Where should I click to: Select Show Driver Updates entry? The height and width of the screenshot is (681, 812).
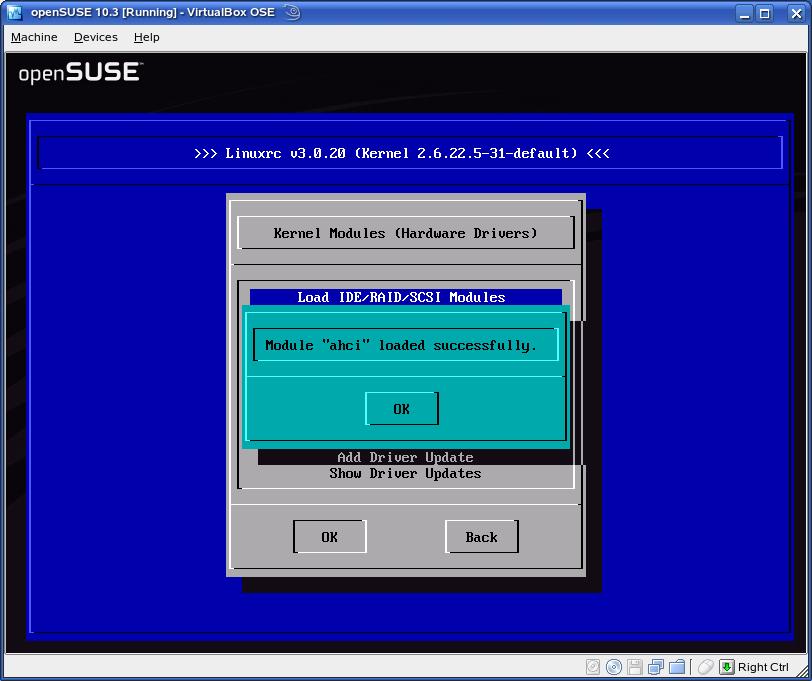pos(405,473)
